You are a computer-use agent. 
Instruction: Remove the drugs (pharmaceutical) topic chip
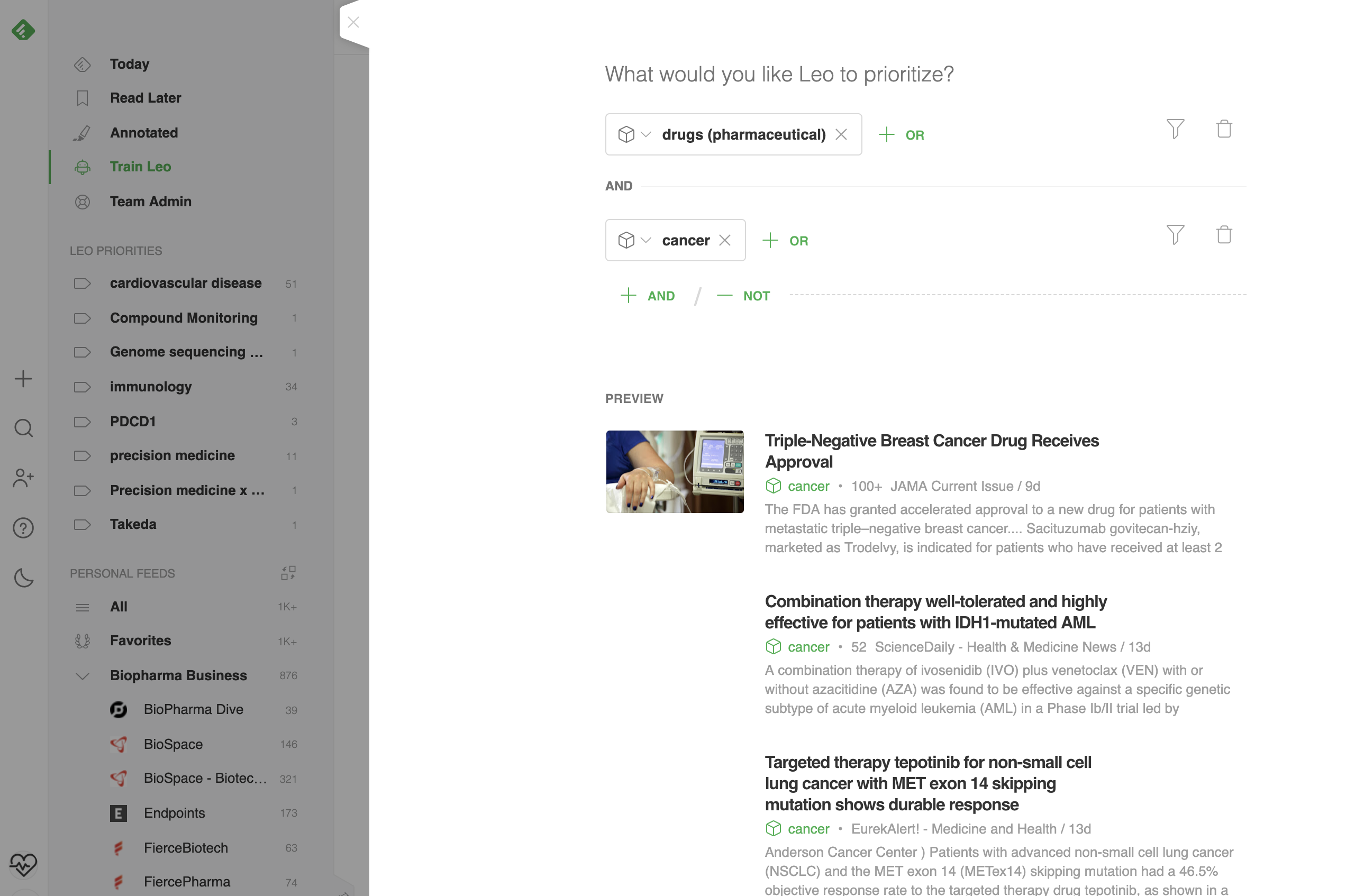841,135
